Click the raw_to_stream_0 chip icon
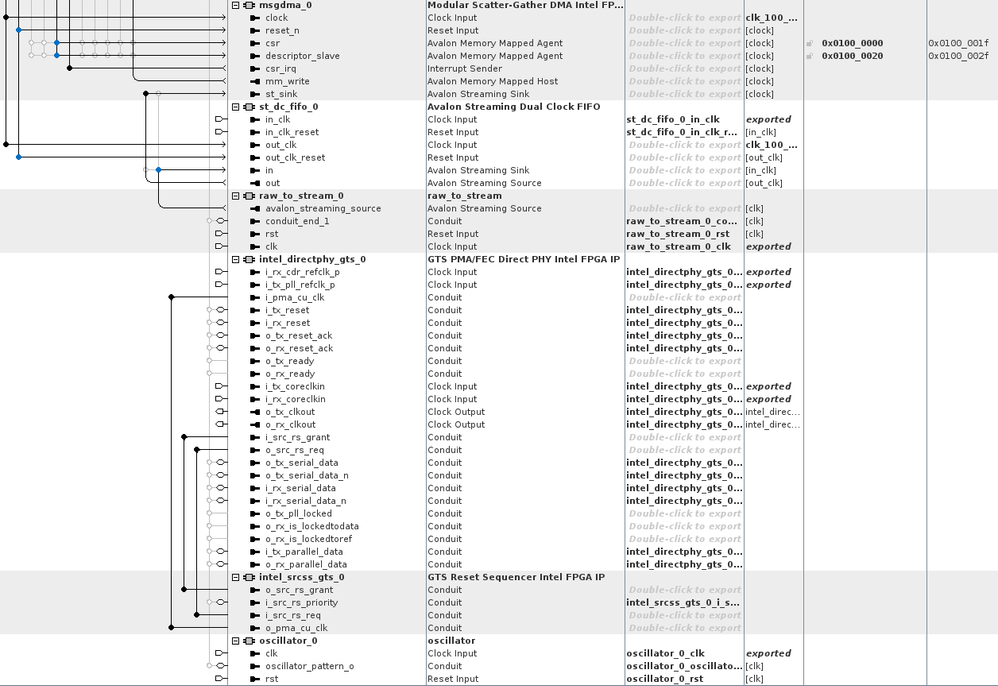This screenshot has height=686, width=998. 249,196
